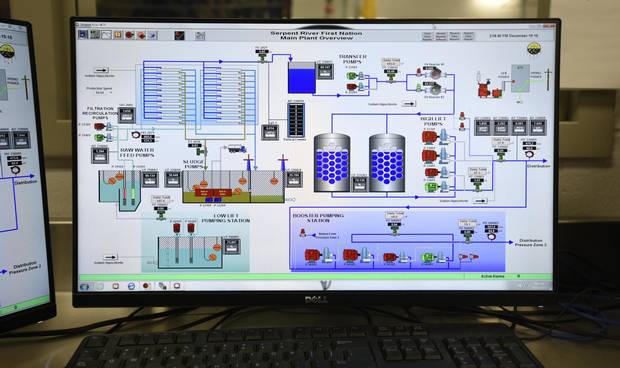Click the 'BOOSTER PUMPING STATION' label
This screenshot has height=368, width=620.
[318, 218]
